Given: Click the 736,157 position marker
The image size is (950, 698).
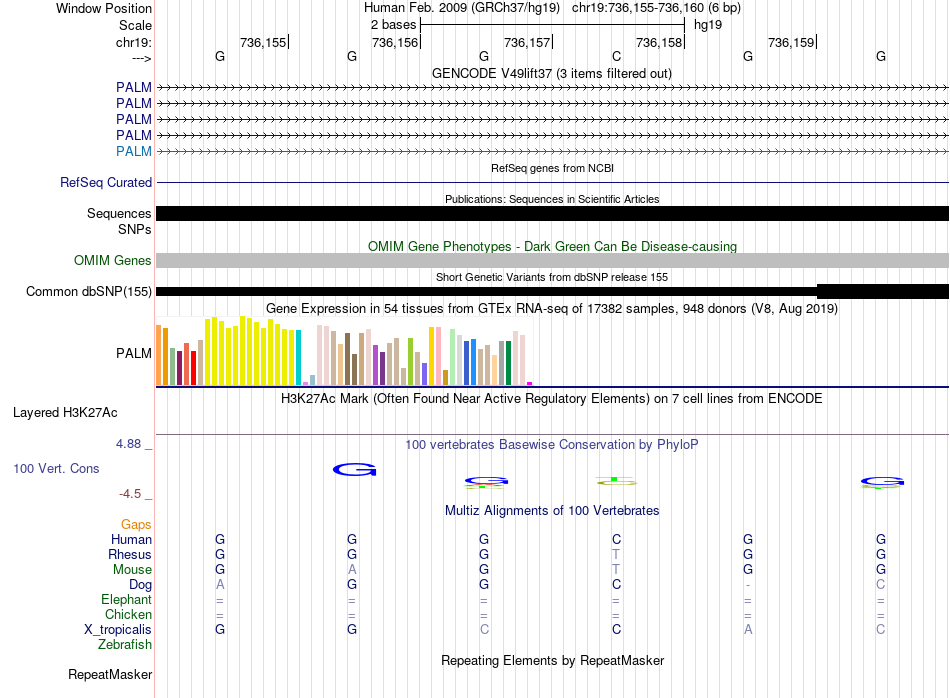Looking at the screenshot, I should (x=528, y=42).
